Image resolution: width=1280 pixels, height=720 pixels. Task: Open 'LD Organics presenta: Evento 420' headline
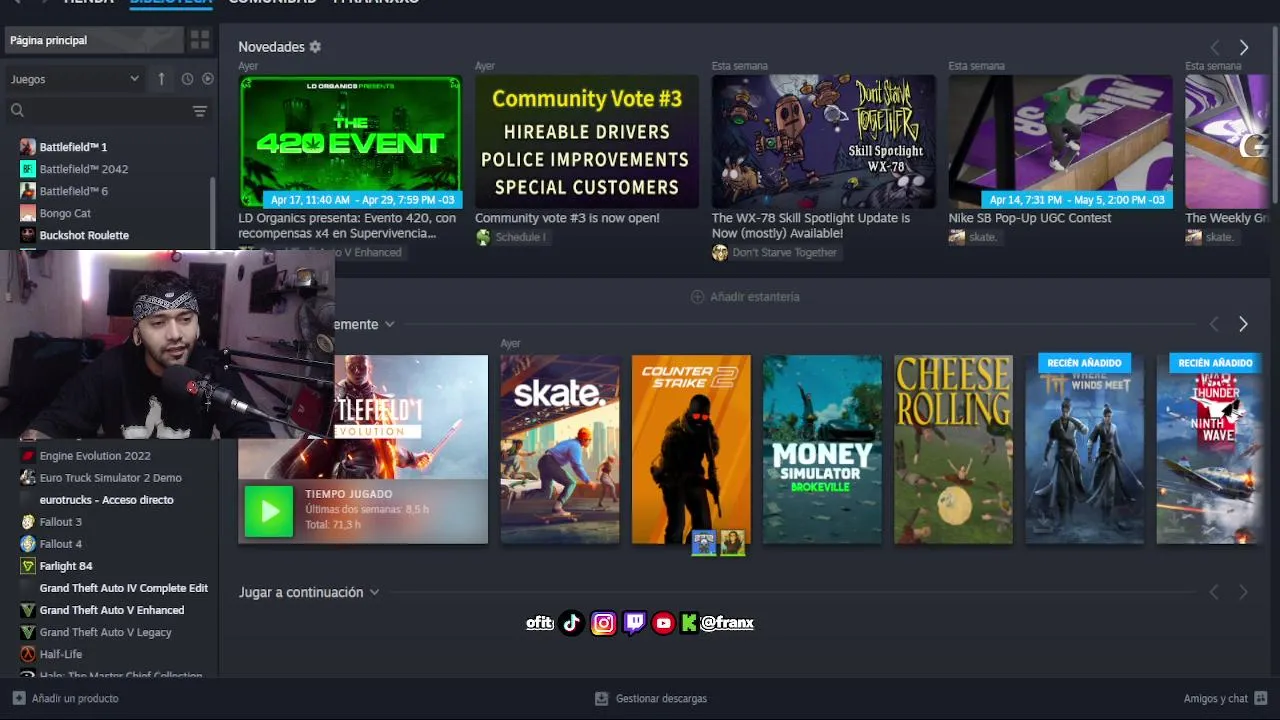(347, 225)
